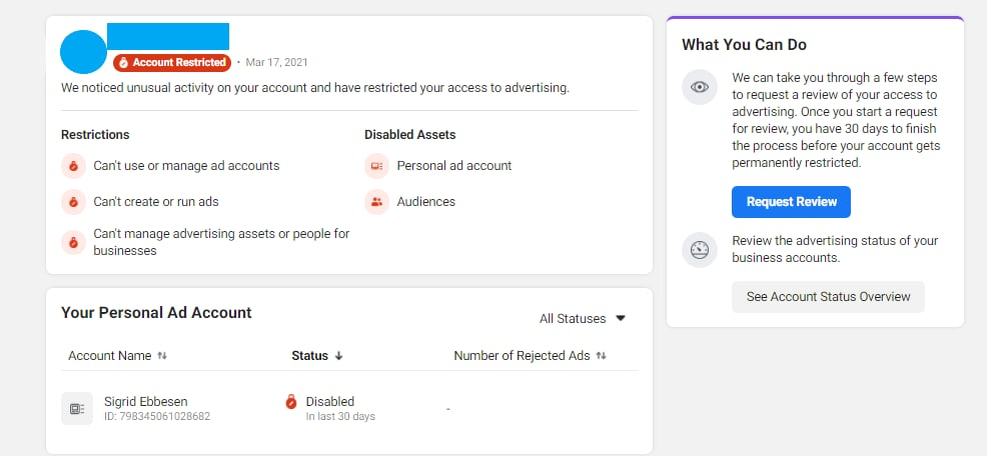The image size is (987, 456).
Task: Click the Audiences people icon
Action: [x=377, y=202]
